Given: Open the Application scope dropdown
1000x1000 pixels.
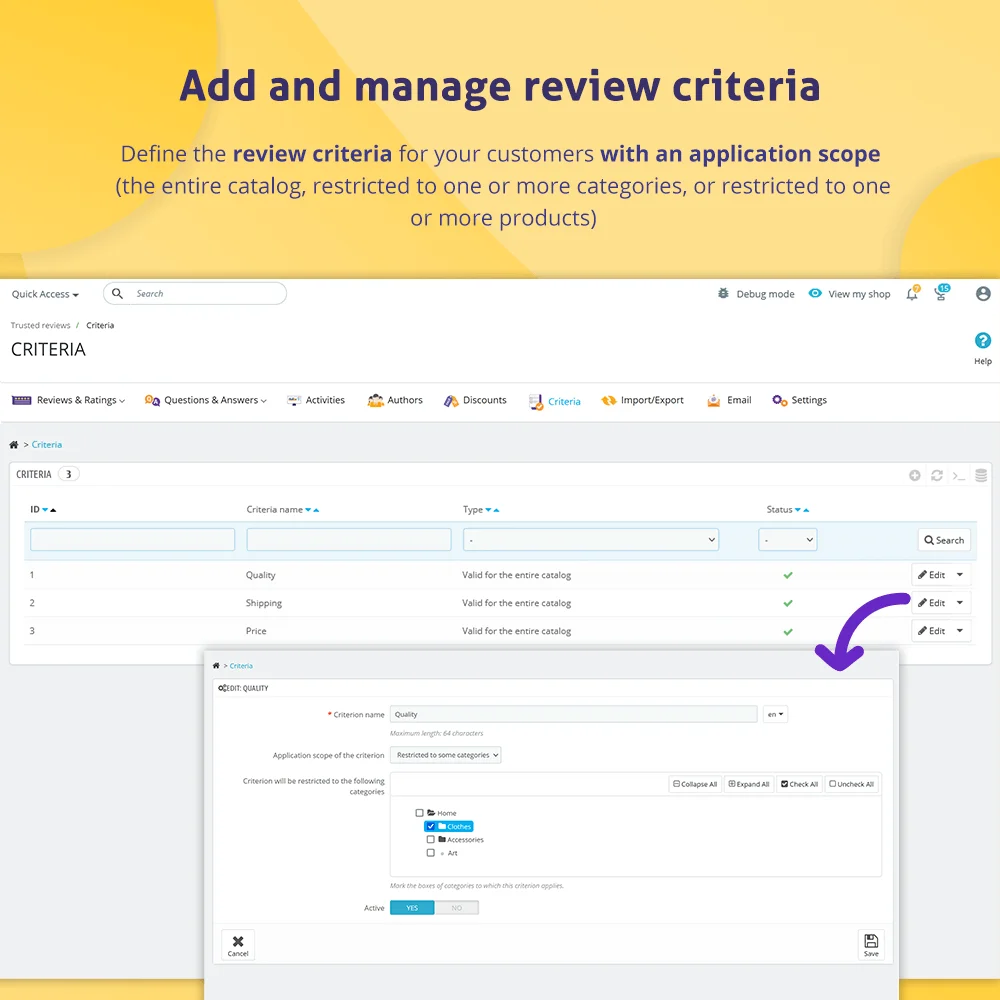Looking at the screenshot, I should coord(446,755).
